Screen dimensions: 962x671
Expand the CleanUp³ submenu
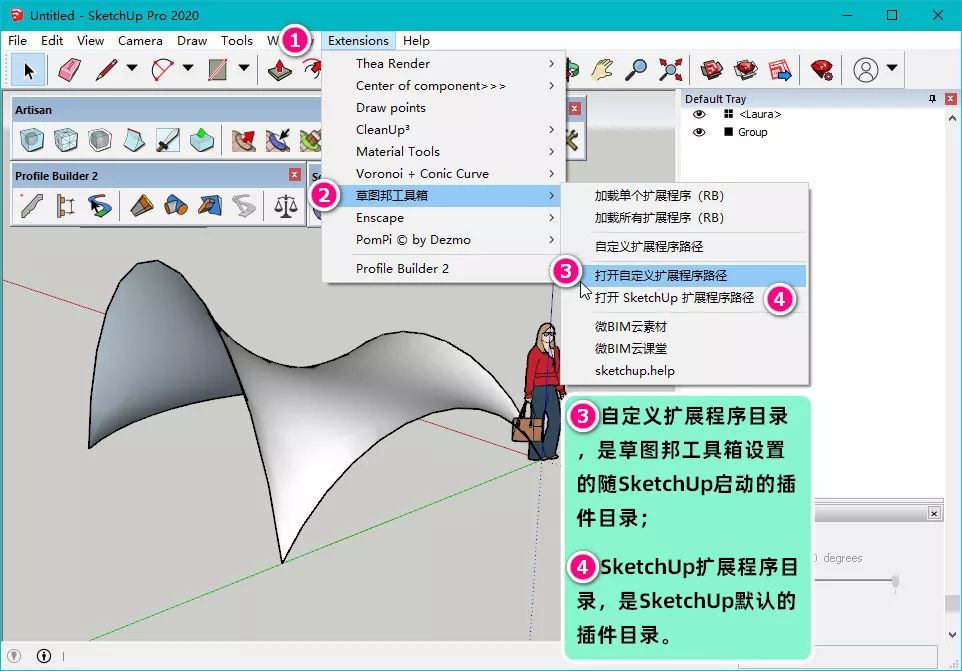point(444,129)
